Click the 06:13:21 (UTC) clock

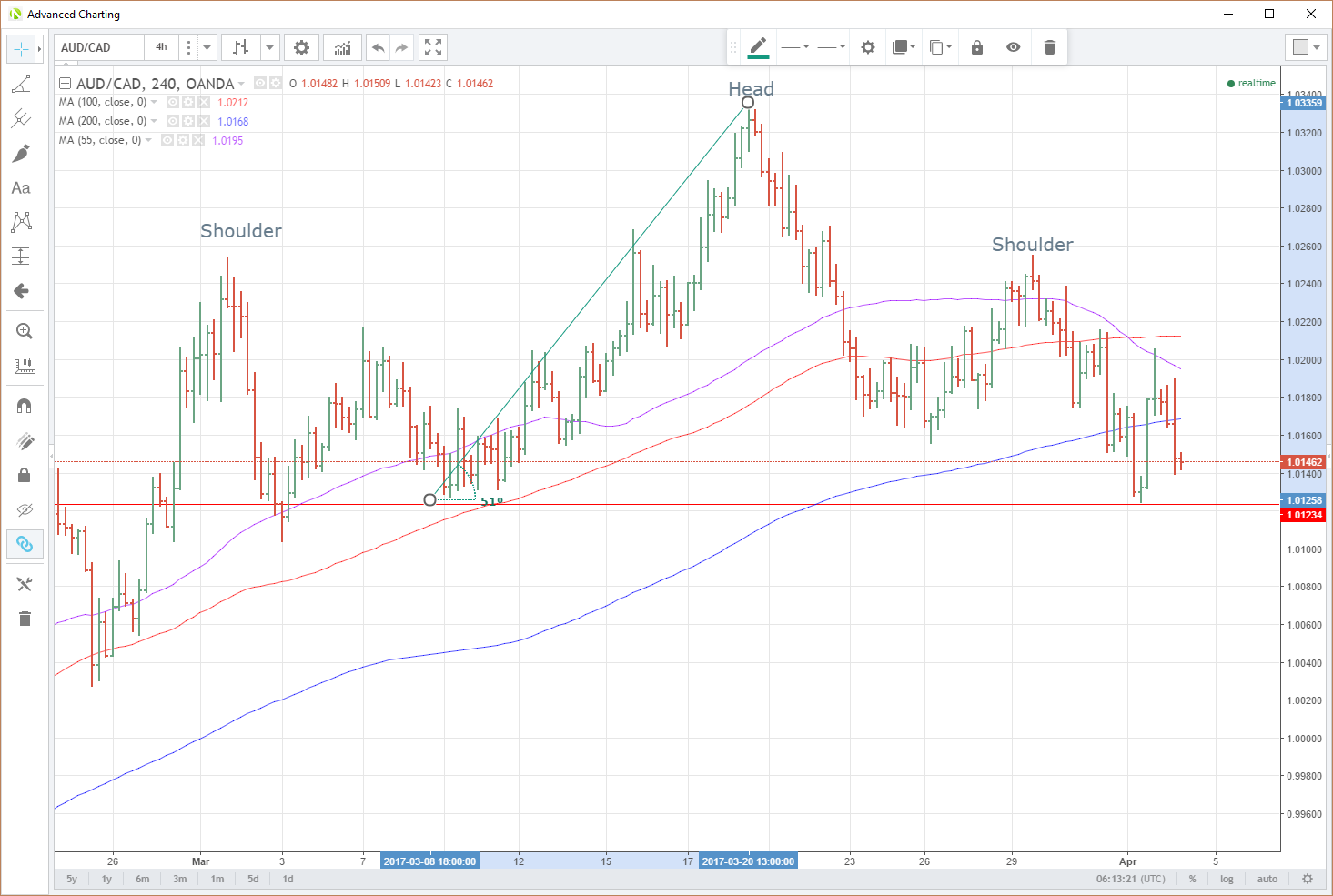tap(1130, 879)
